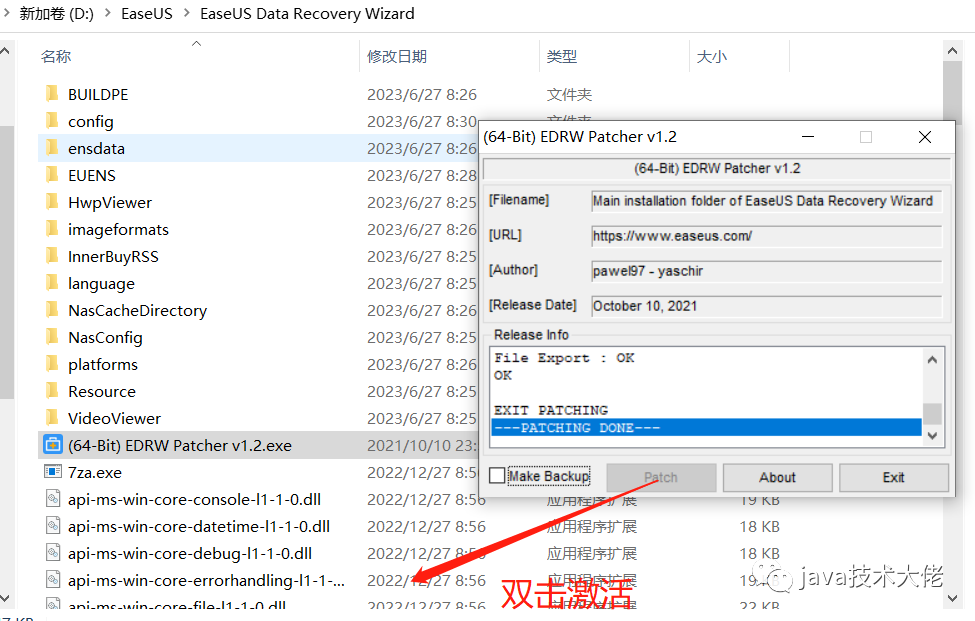The height and width of the screenshot is (621, 975).
Task: Click the NasCacheDirectory folder icon
Action: click(52, 310)
